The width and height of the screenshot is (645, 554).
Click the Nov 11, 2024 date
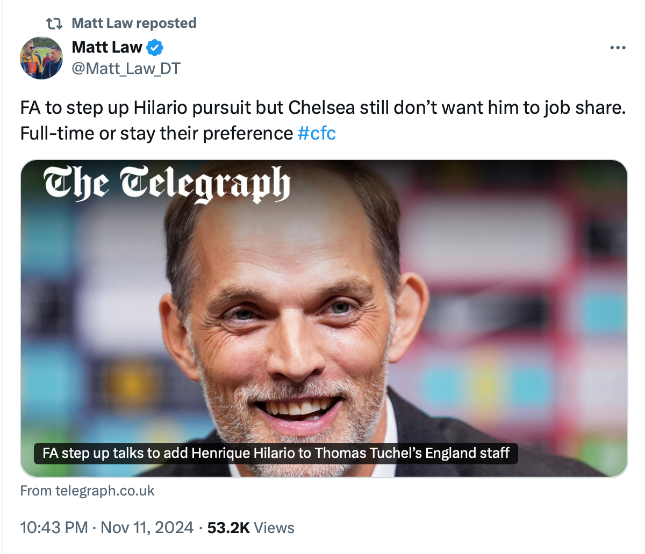pos(148,527)
